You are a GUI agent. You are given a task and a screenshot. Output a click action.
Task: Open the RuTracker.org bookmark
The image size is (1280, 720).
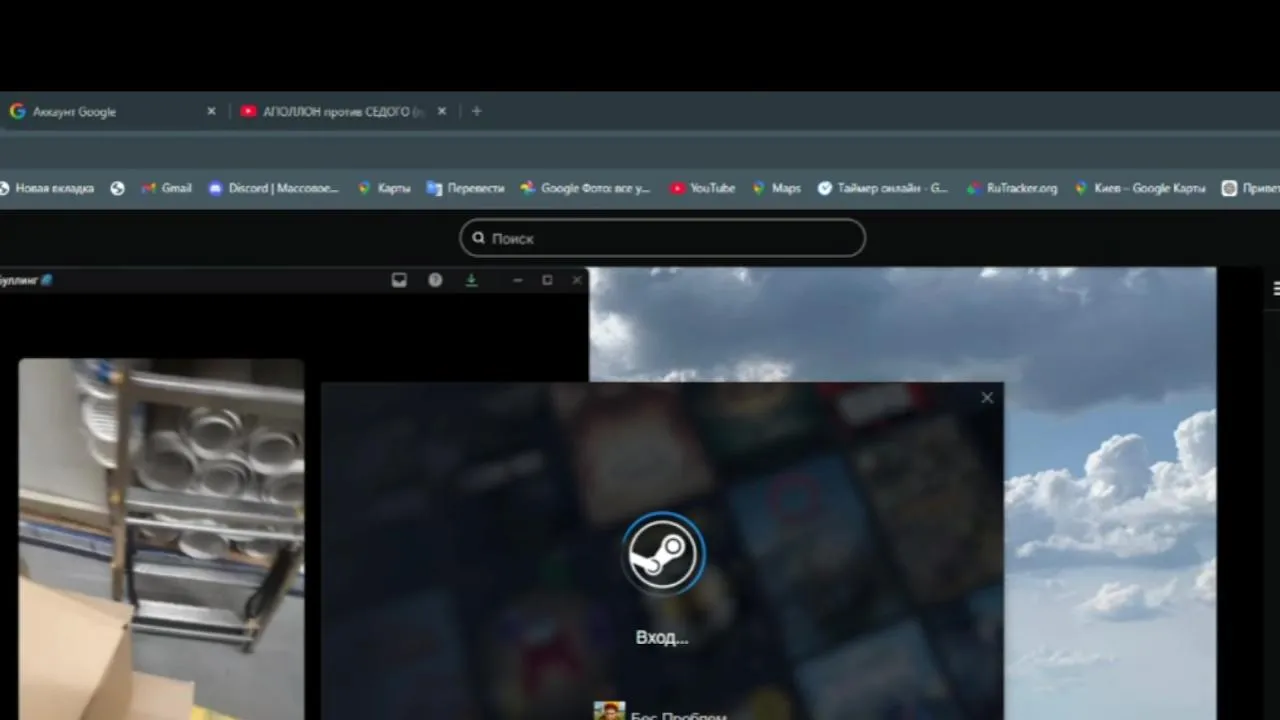[x=1012, y=188]
